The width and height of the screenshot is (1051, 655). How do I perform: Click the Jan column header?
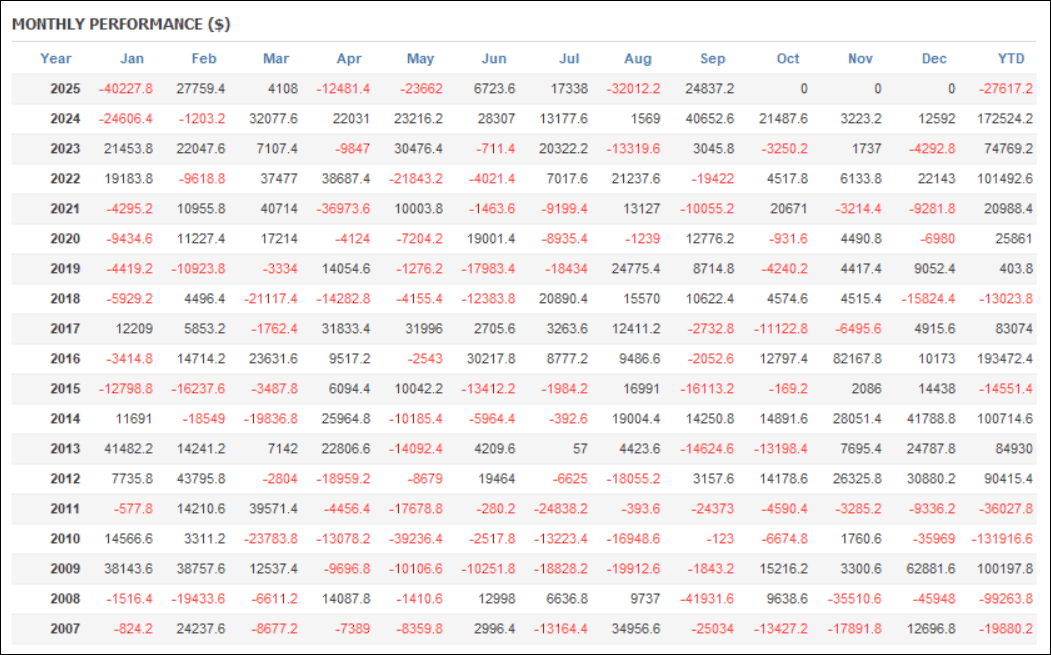pyautogui.click(x=132, y=58)
